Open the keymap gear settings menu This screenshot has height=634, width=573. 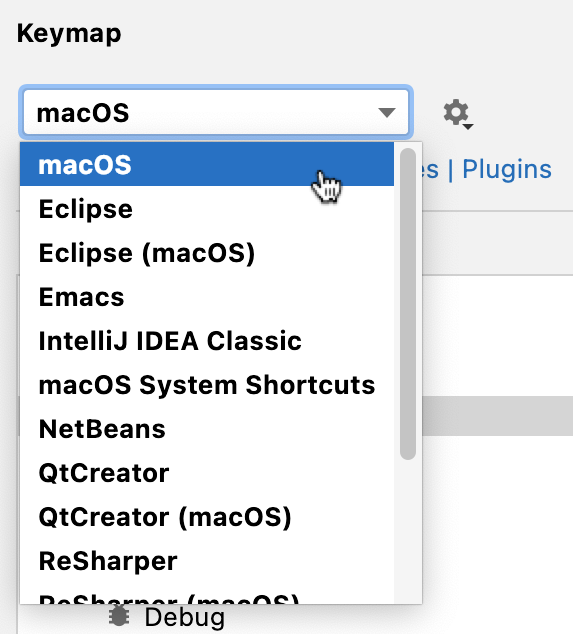457,114
